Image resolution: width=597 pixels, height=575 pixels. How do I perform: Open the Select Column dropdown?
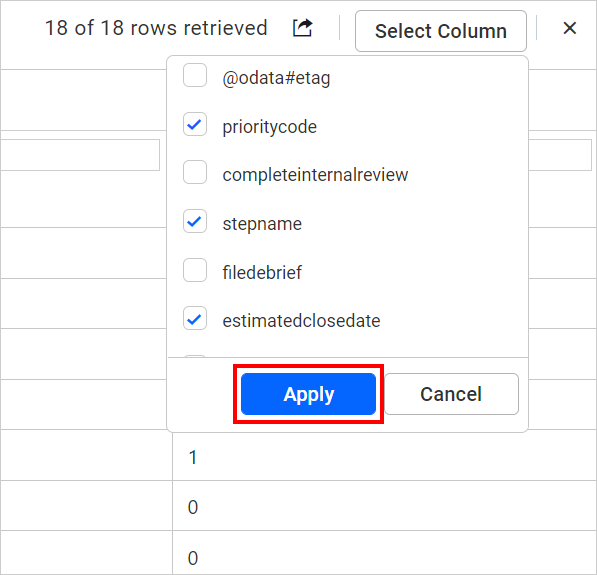[441, 31]
